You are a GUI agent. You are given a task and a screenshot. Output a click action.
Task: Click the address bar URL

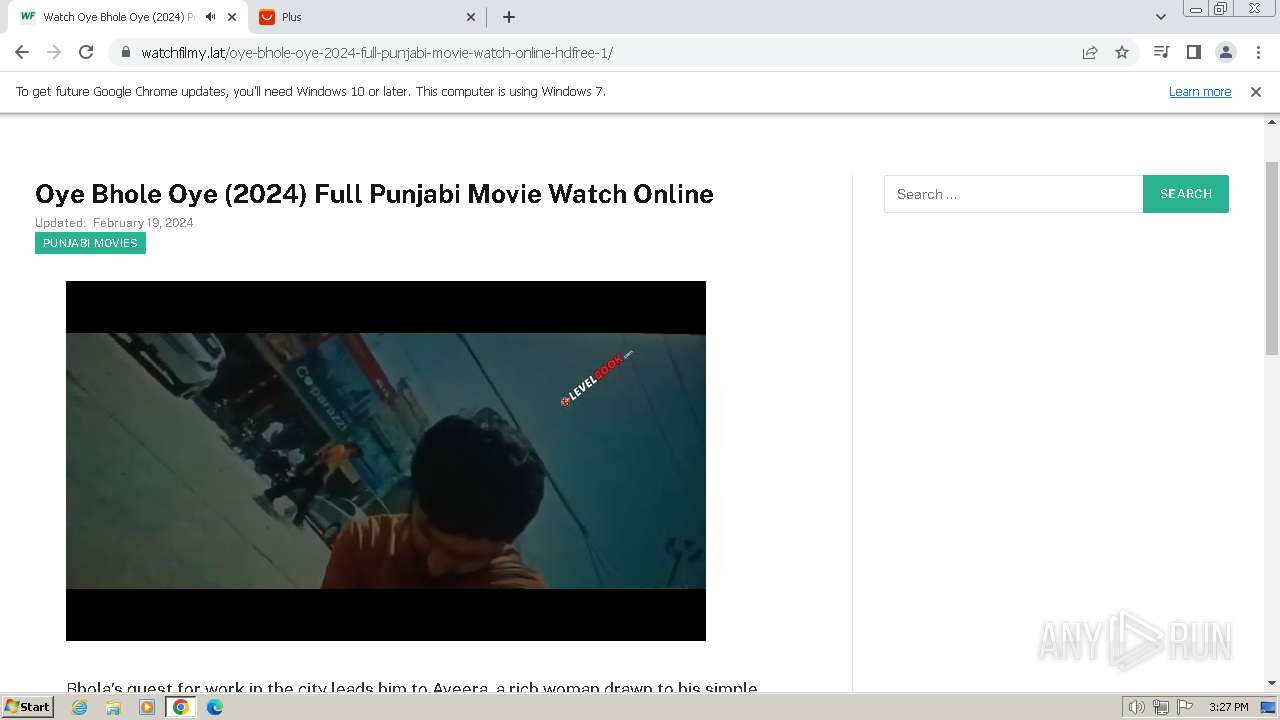377,53
